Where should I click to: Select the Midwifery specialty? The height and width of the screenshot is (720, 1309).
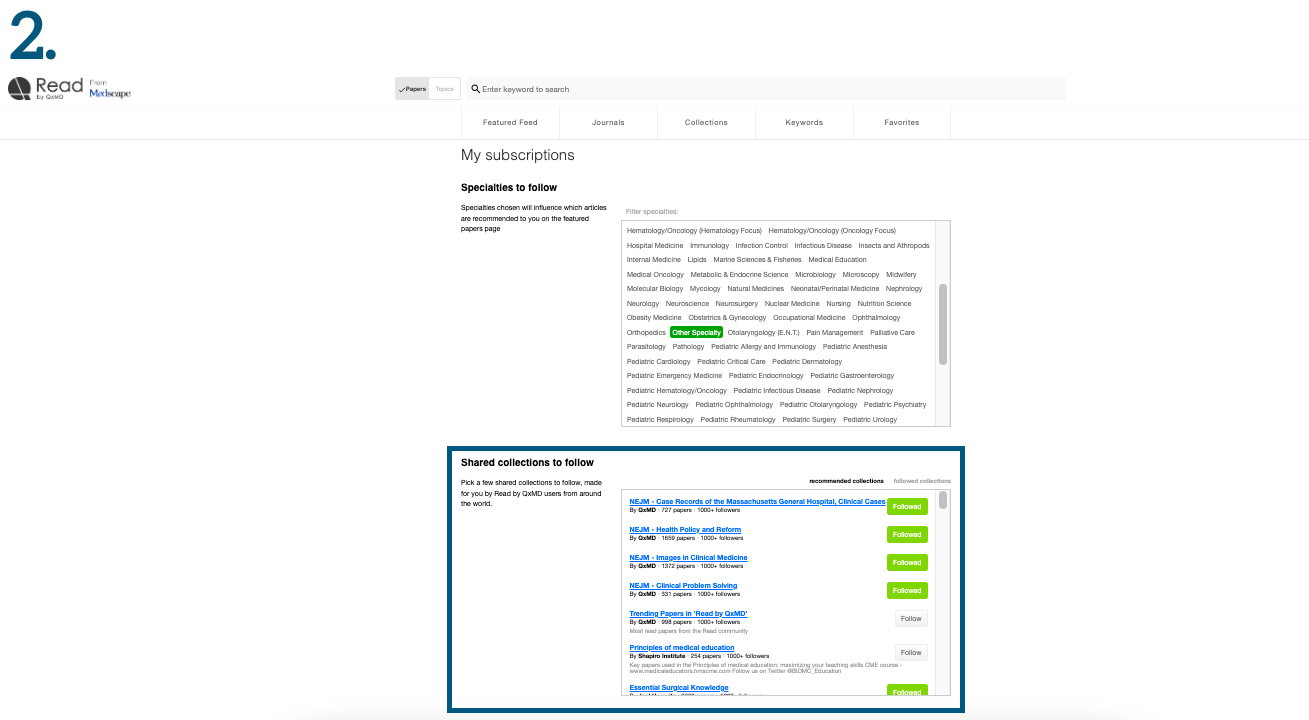901,274
